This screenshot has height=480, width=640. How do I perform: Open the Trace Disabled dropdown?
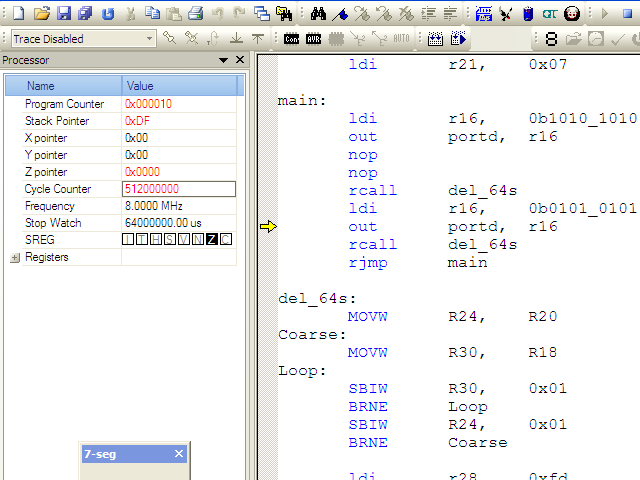coord(150,39)
